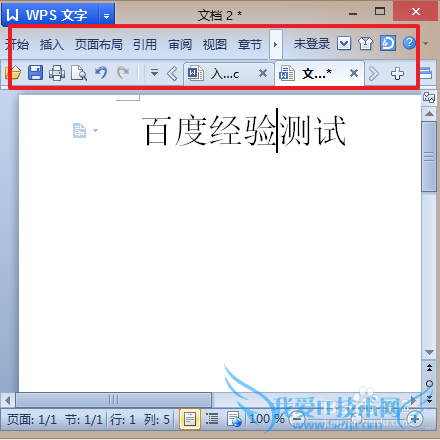440x440 pixels.
Task: Click the down arrow of the vertical scrollbar
Action: click(x=429, y=352)
